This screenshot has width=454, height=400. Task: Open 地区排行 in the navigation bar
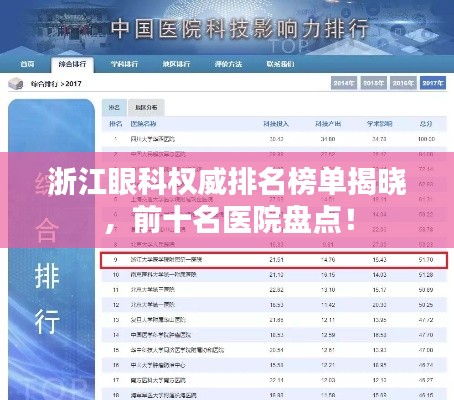coord(176,64)
